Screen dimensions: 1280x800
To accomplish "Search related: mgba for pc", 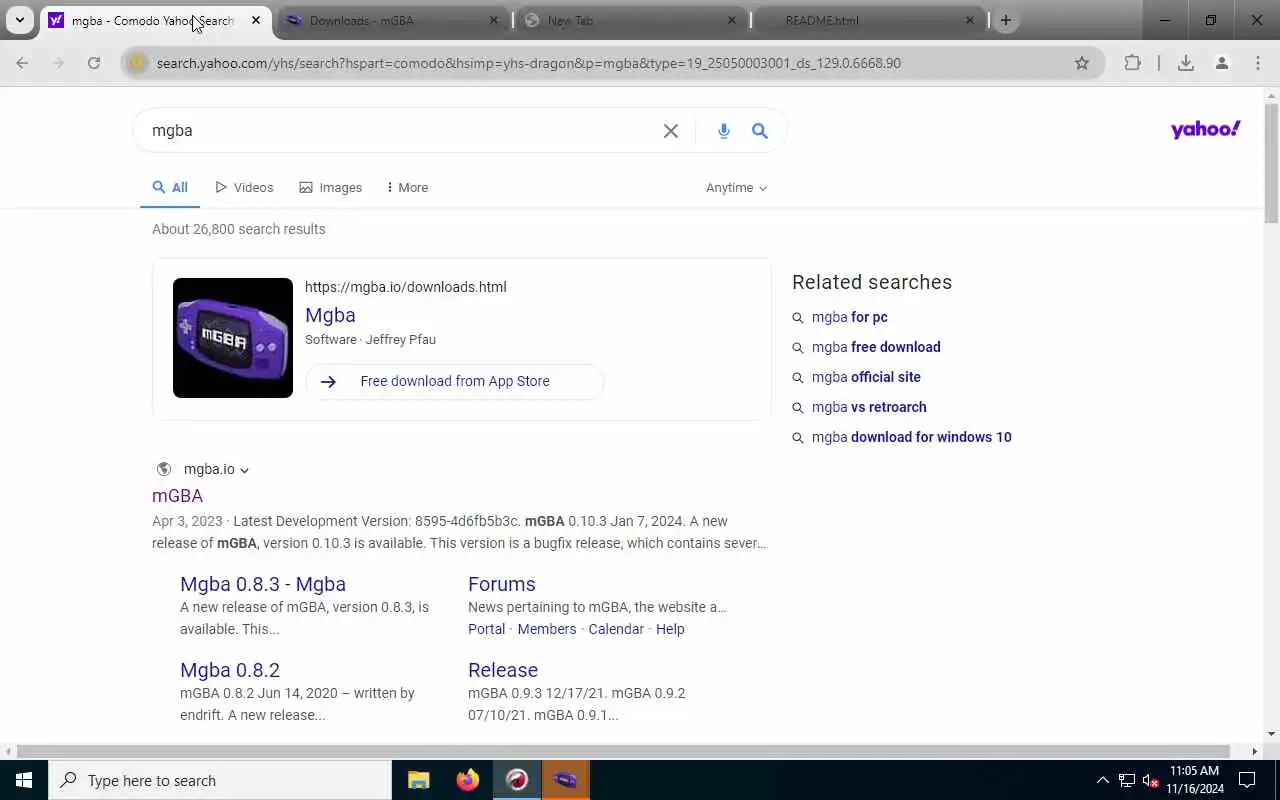I will (x=850, y=317).
